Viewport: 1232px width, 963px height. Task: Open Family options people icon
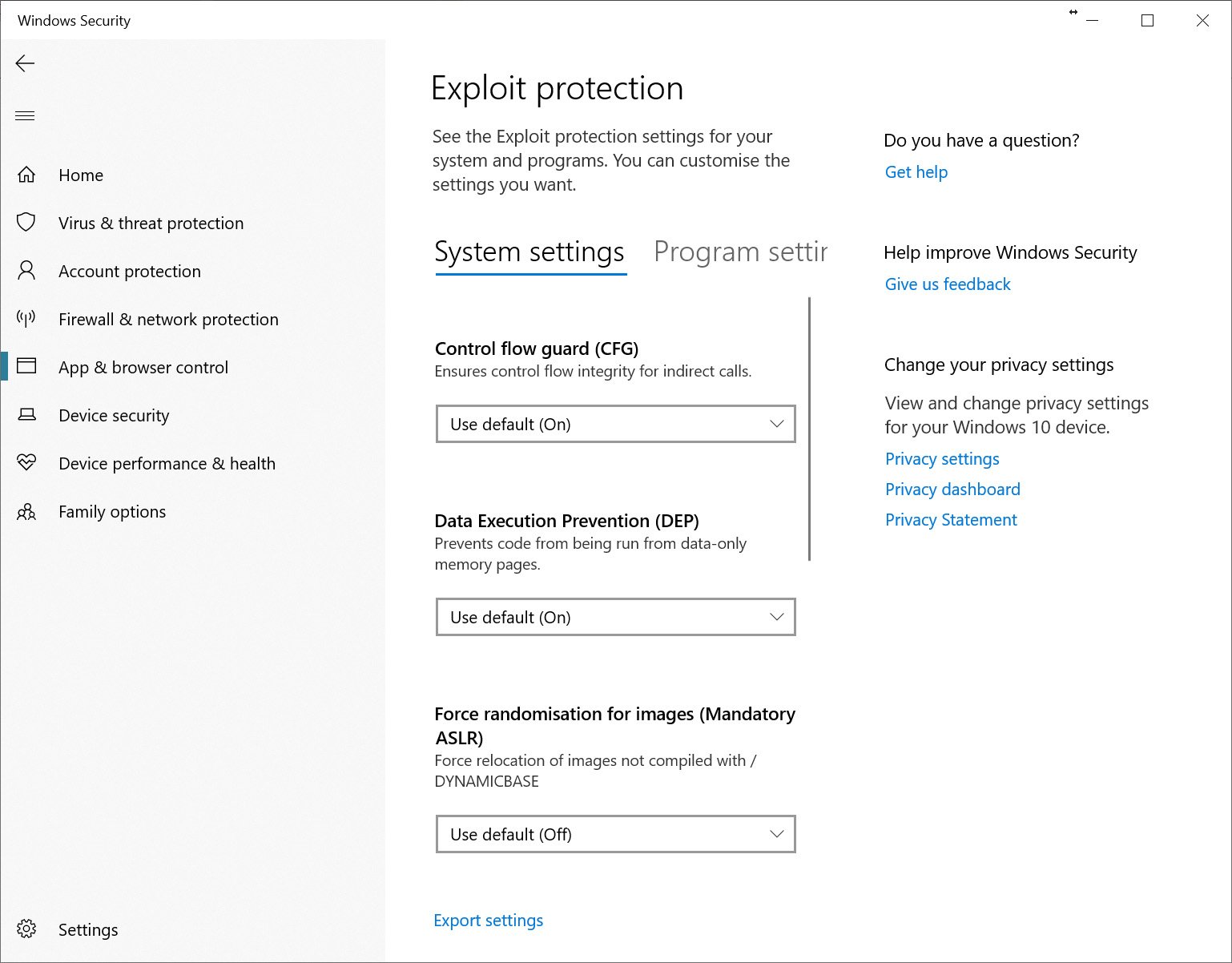[26, 511]
